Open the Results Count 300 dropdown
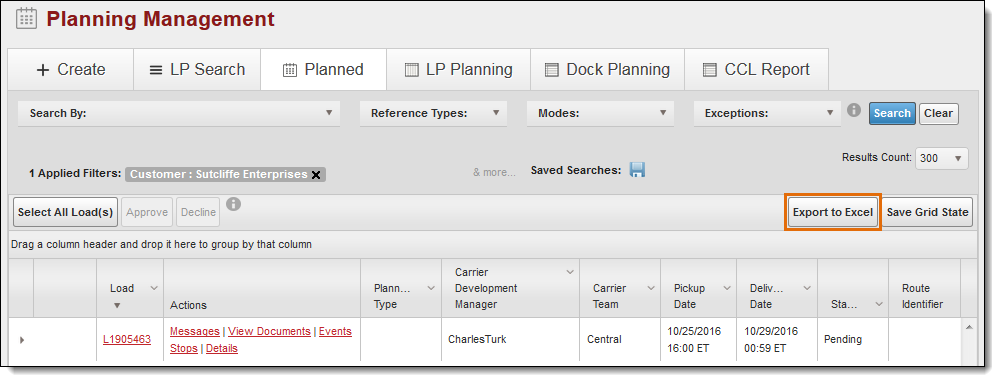This screenshot has width=992, height=375. pos(941,158)
